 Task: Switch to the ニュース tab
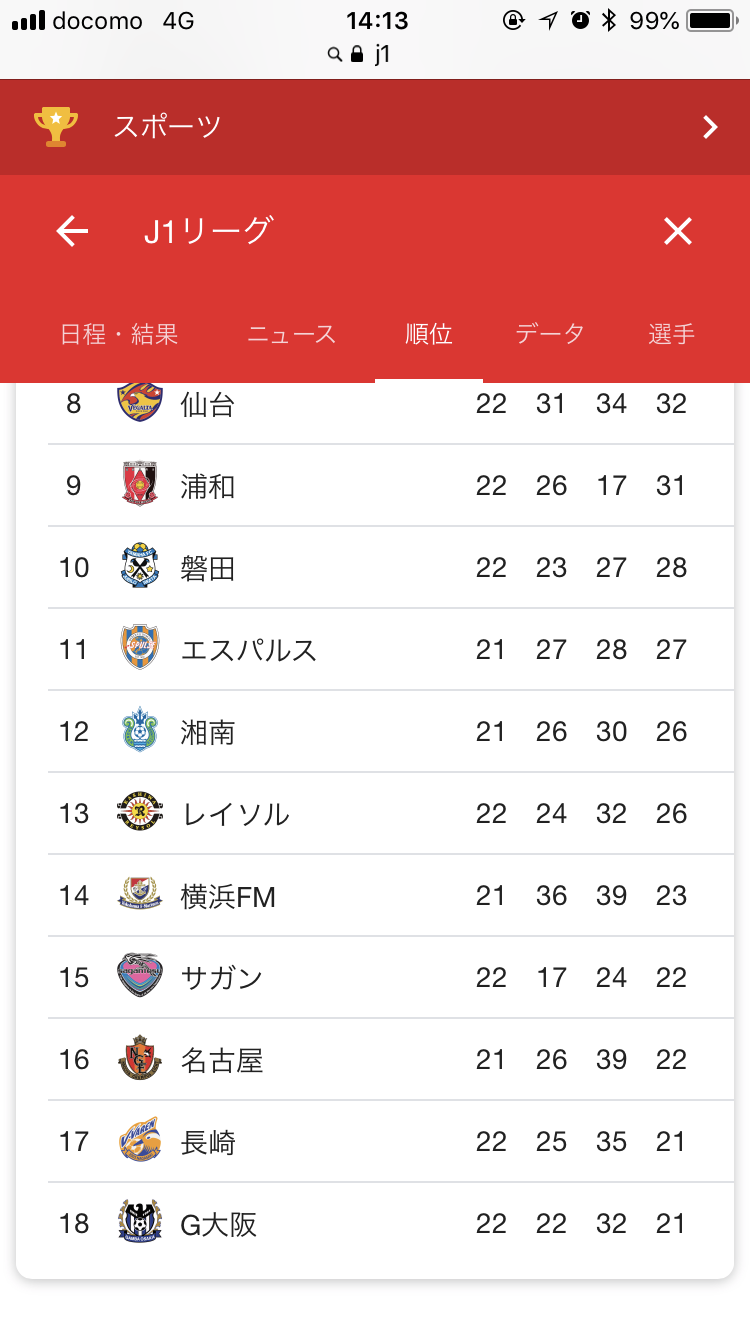[x=292, y=334]
